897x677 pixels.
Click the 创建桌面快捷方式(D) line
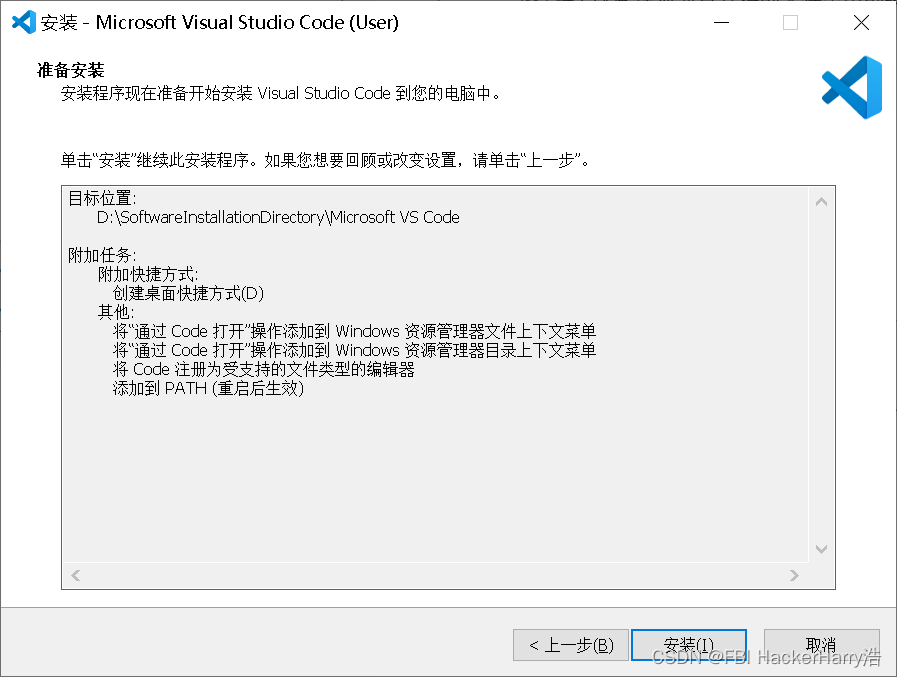tap(188, 294)
